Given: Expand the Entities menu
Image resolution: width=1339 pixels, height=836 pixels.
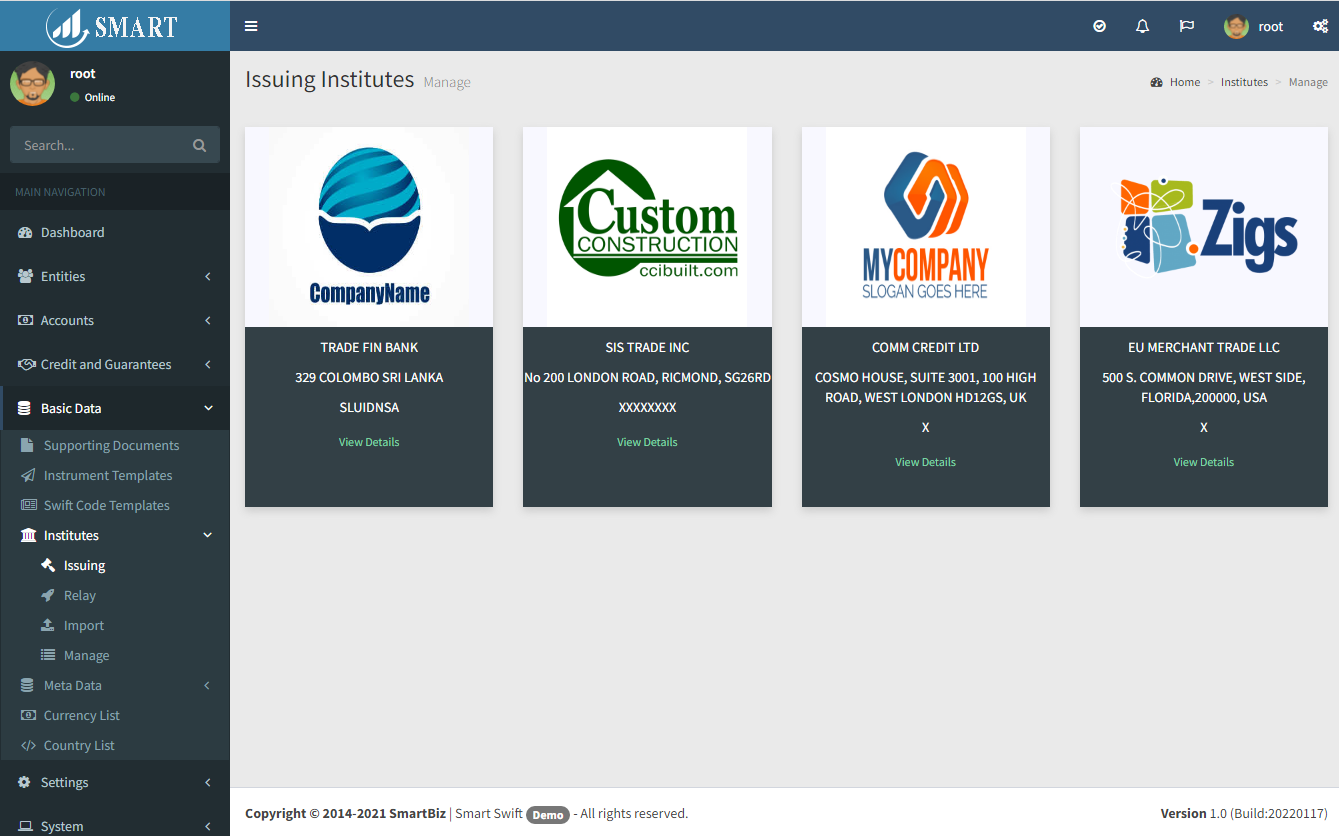Looking at the screenshot, I should 63,276.
